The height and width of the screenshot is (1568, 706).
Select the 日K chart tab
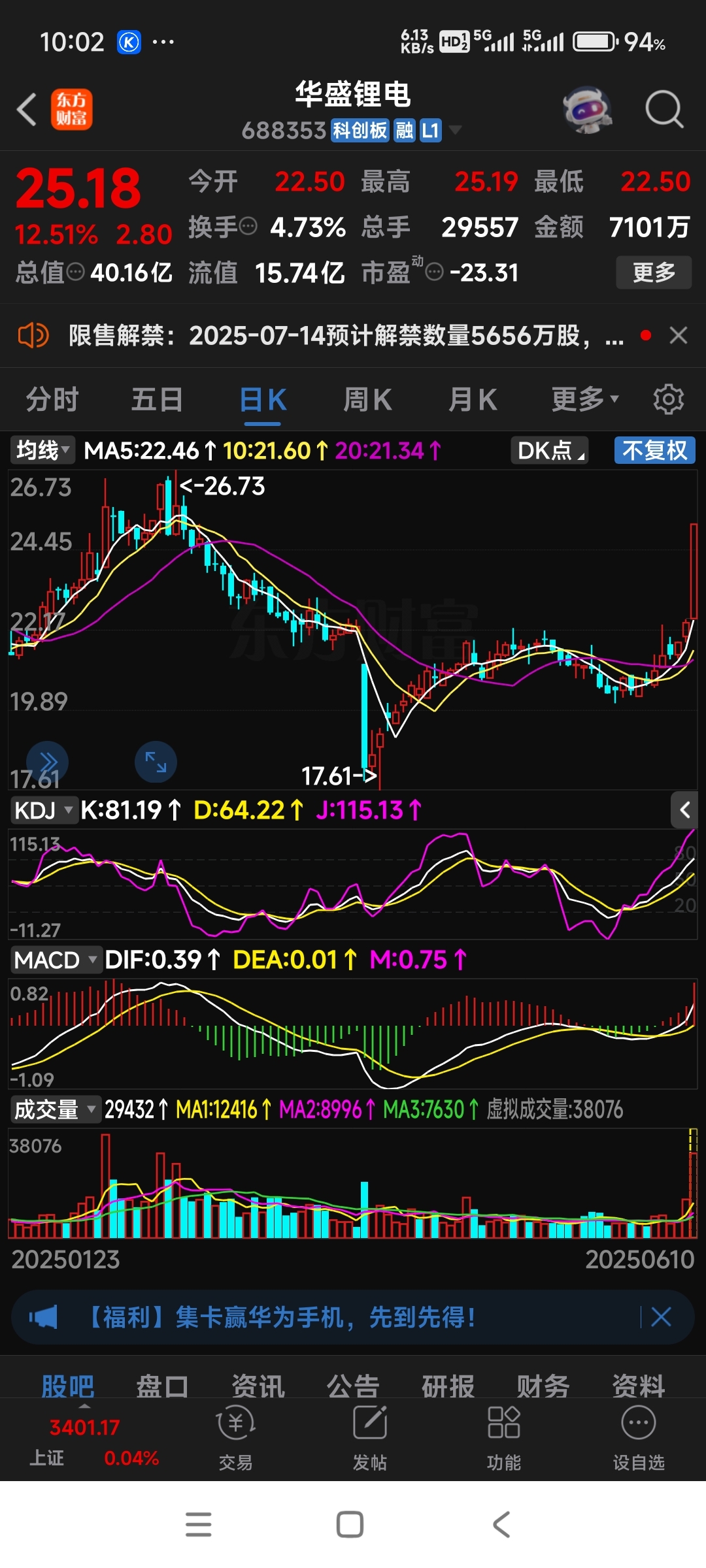(263, 399)
